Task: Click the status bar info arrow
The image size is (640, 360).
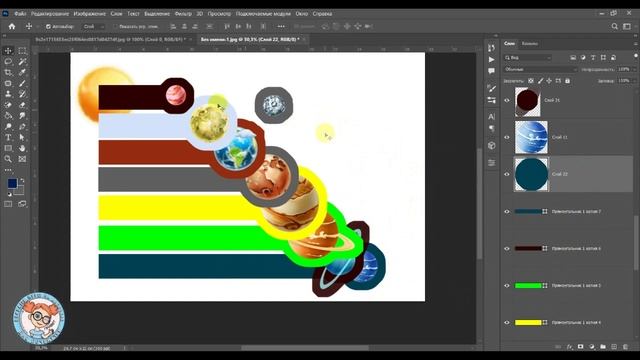Action: 124,348
